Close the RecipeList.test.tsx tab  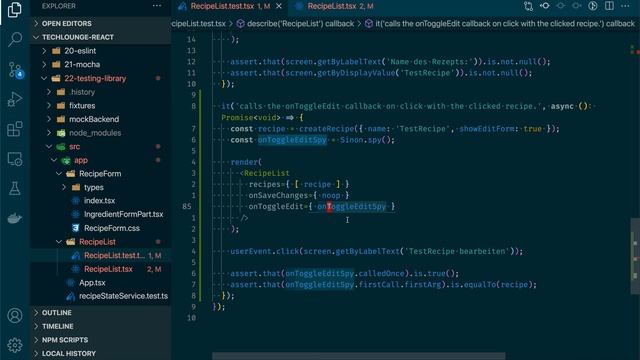(x=279, y=6)
